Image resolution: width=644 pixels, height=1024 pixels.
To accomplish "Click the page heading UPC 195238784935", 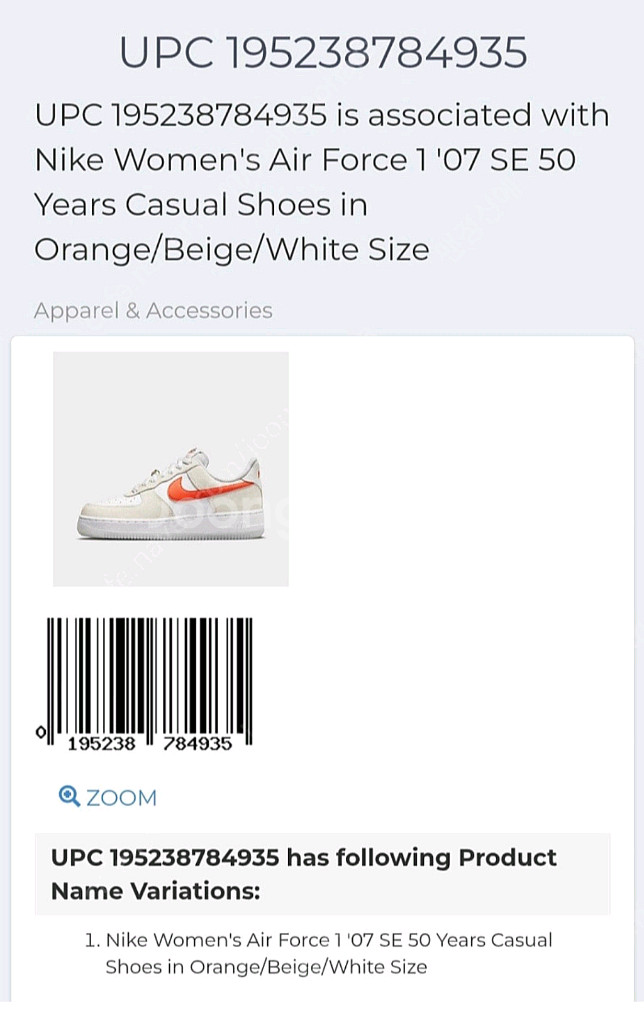I will point(322,52).
